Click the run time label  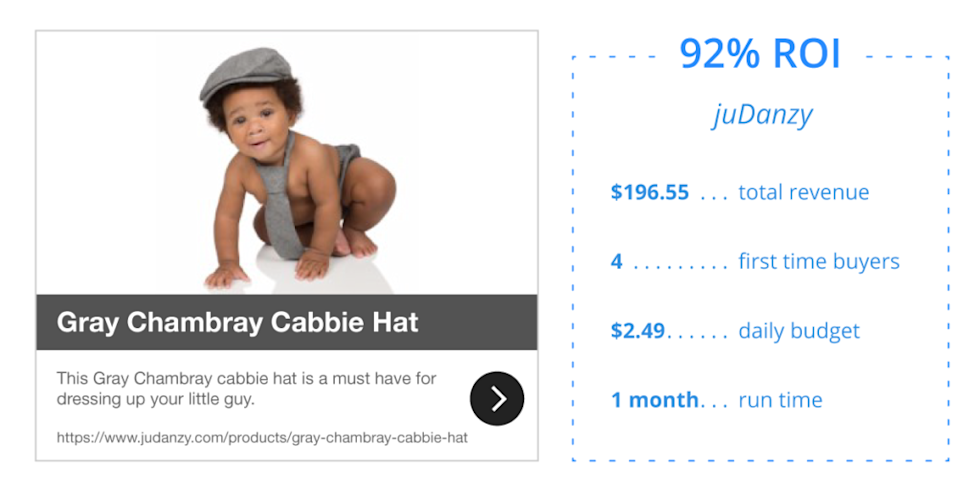coord(780,400)
